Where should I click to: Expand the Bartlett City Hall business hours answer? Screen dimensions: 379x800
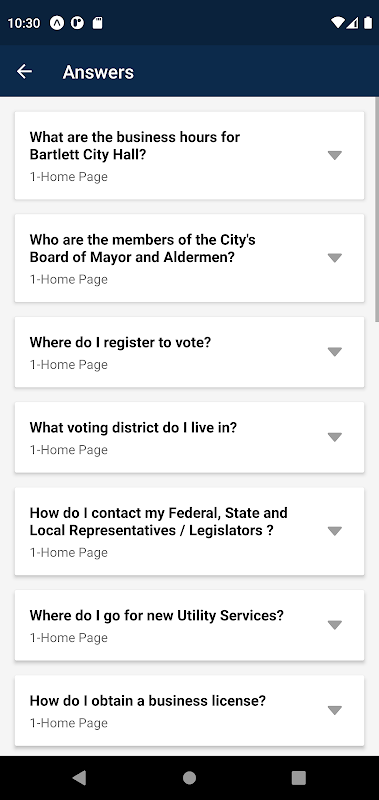335,155
